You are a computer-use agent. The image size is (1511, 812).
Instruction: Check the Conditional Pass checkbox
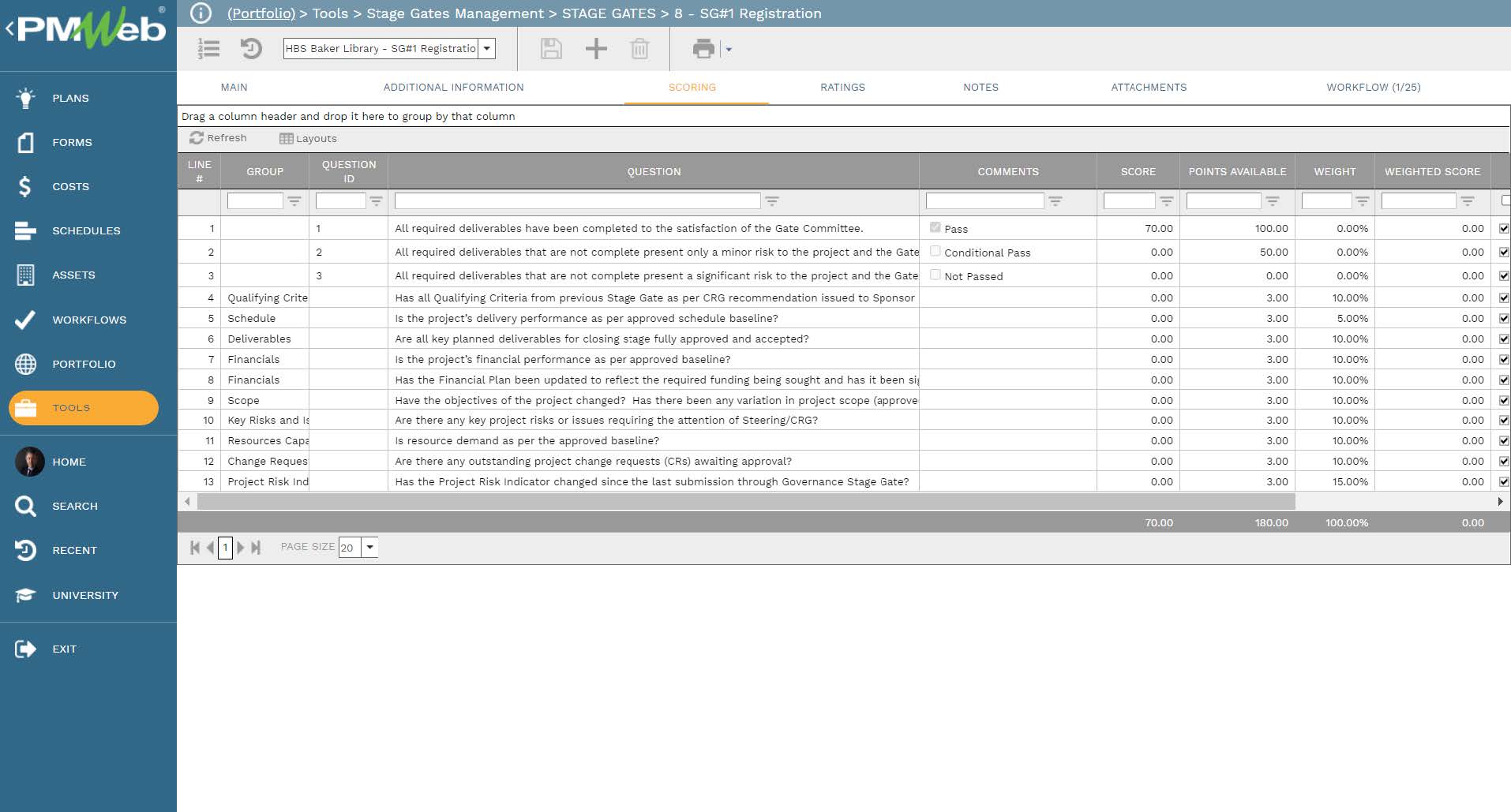[x=935, y=251]
